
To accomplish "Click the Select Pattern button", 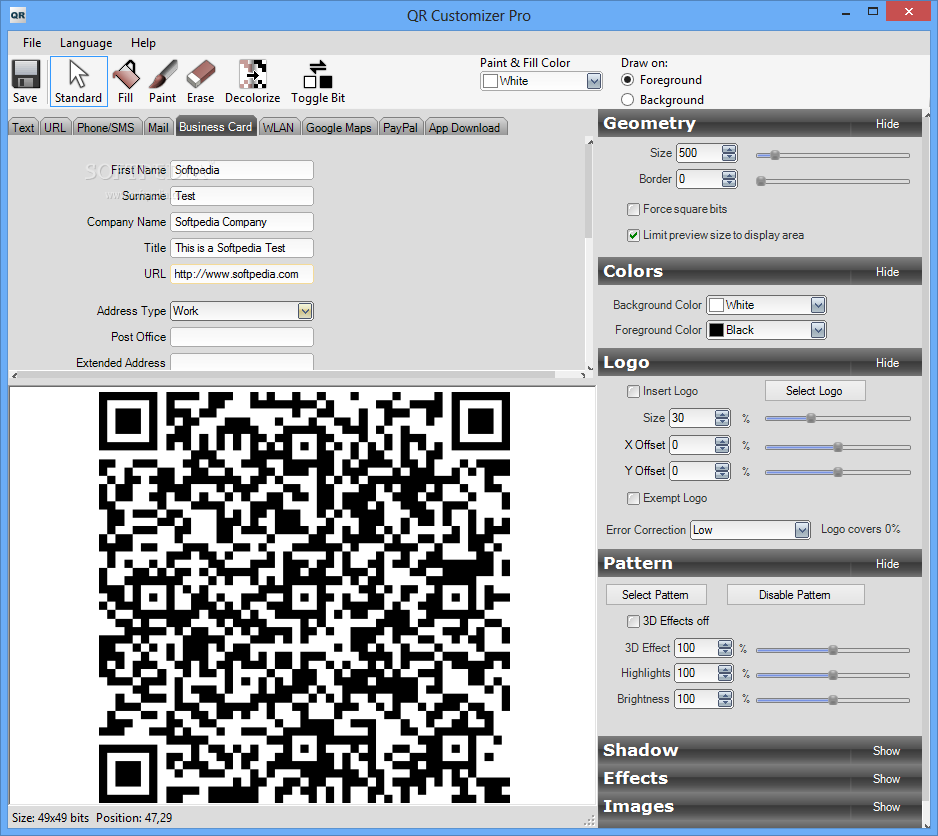I will point(656,595).
